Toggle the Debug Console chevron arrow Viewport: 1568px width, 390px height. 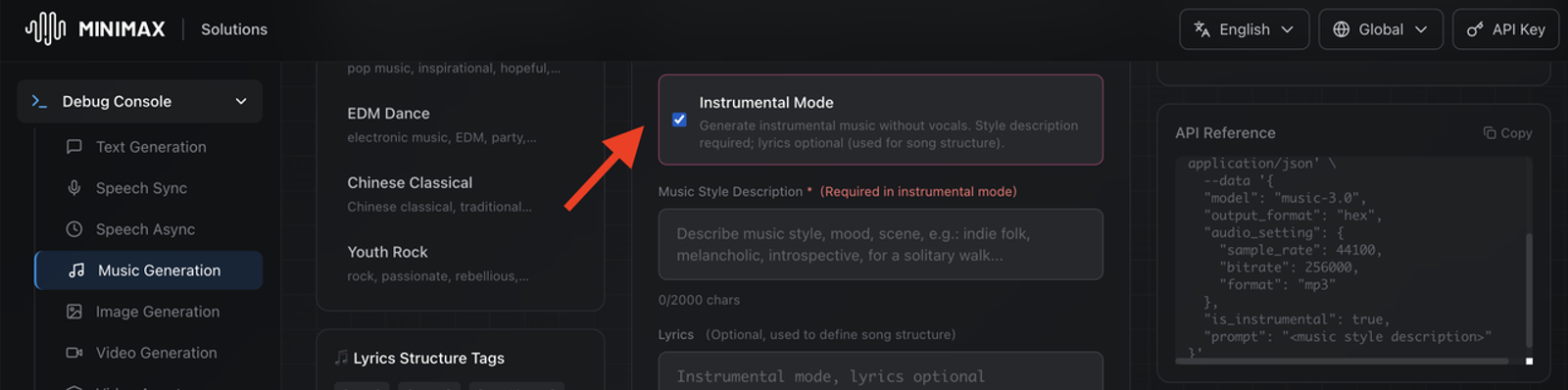point(241,101)
